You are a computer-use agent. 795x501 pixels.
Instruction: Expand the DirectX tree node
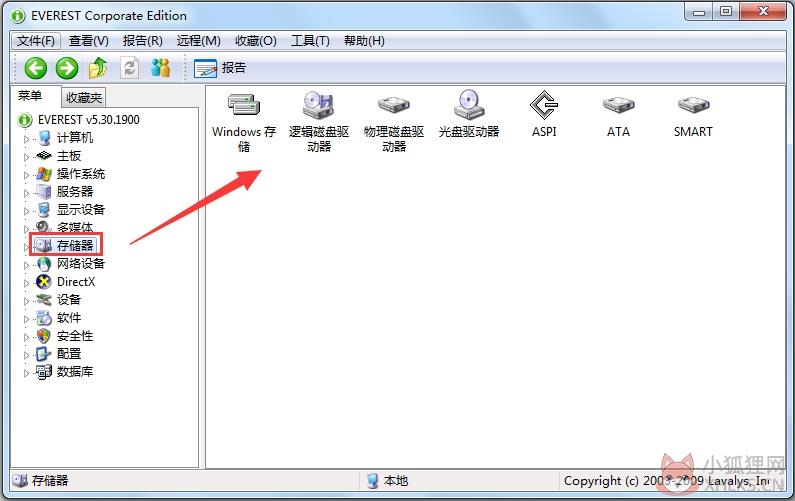[x=26, y=282]
